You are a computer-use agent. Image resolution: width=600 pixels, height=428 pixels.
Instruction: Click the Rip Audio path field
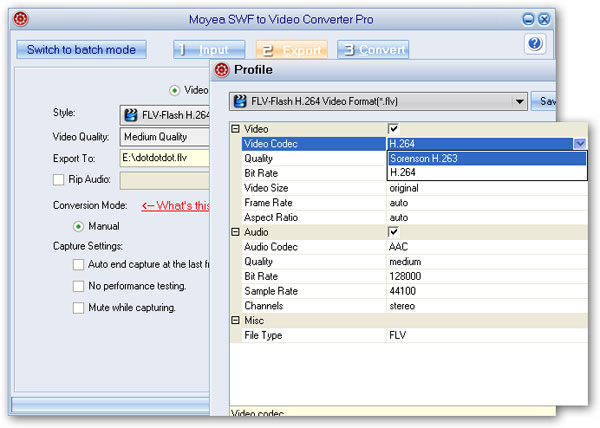tap(165, 181)
